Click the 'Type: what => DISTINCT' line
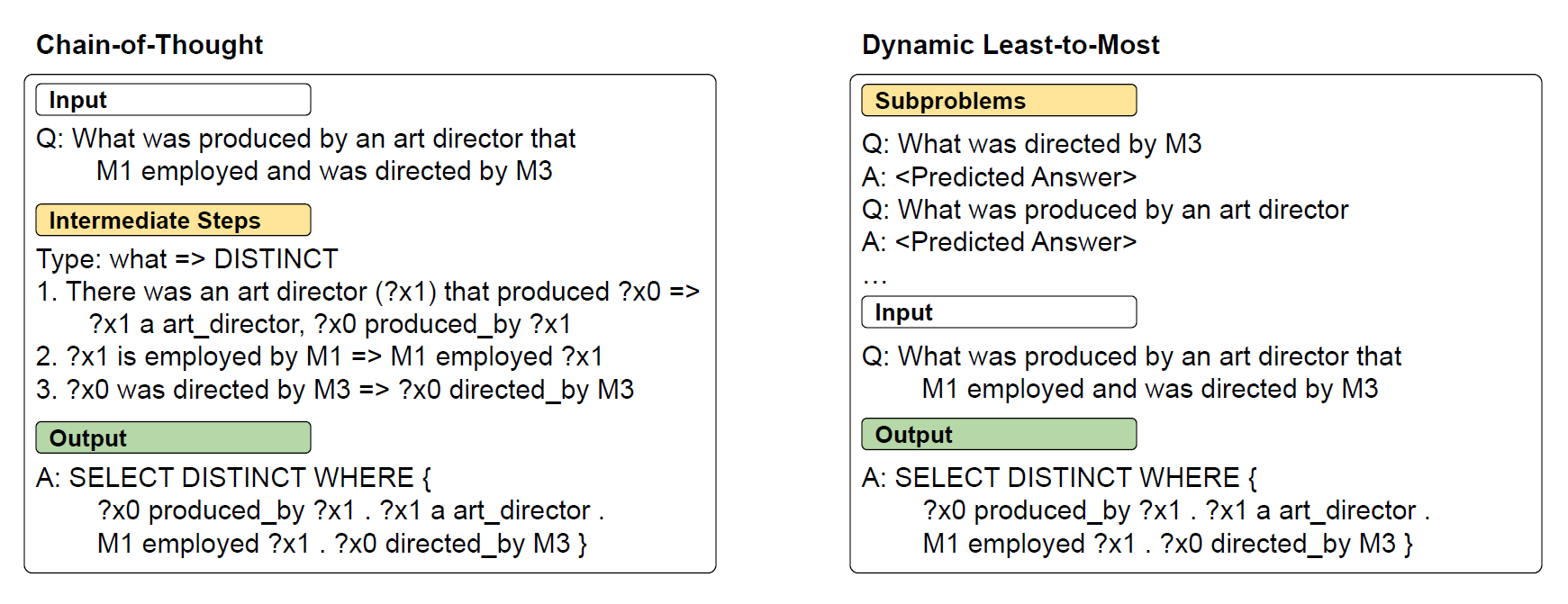The image size is (1568, 604). tap(187, 259)
